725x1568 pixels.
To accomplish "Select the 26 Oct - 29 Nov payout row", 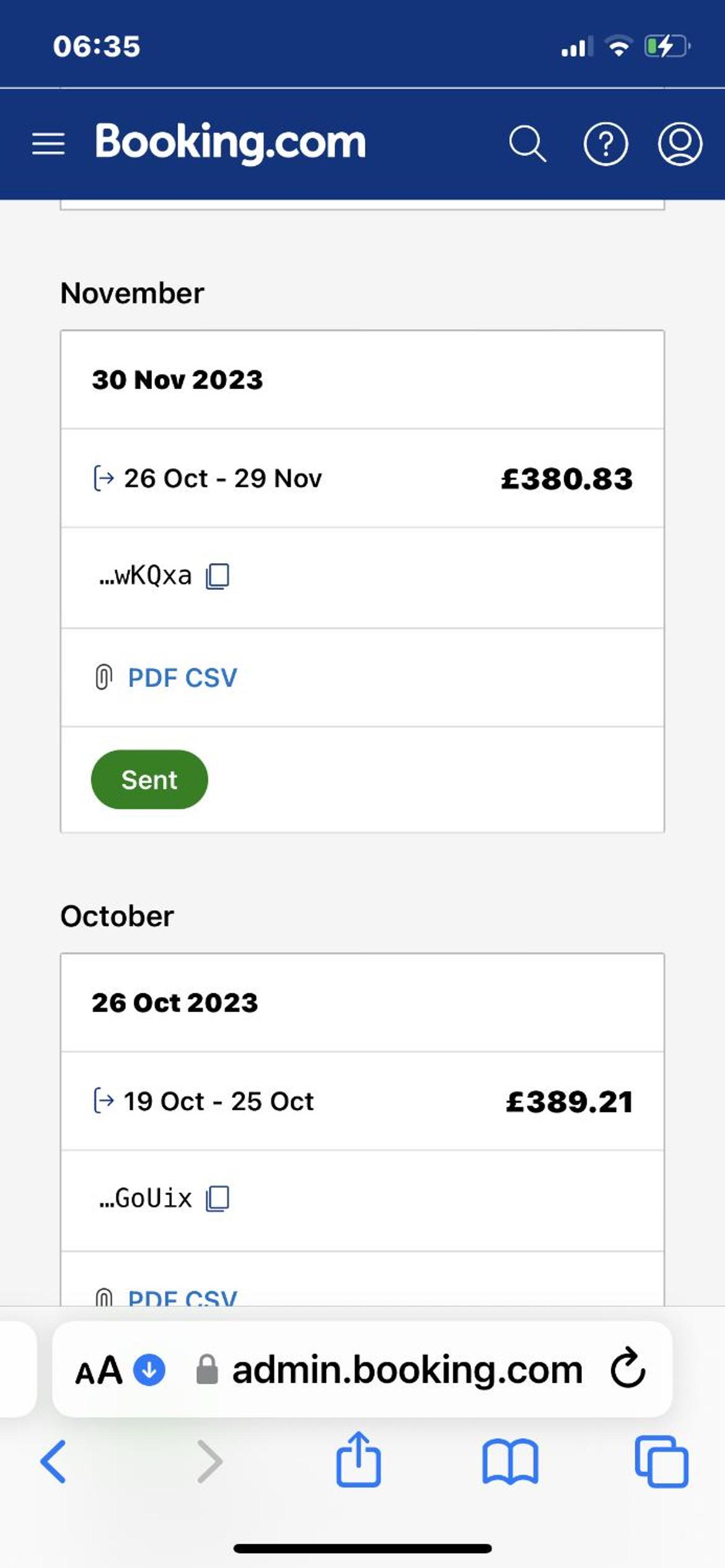I will pyautogui.click(x=362, y=478).
